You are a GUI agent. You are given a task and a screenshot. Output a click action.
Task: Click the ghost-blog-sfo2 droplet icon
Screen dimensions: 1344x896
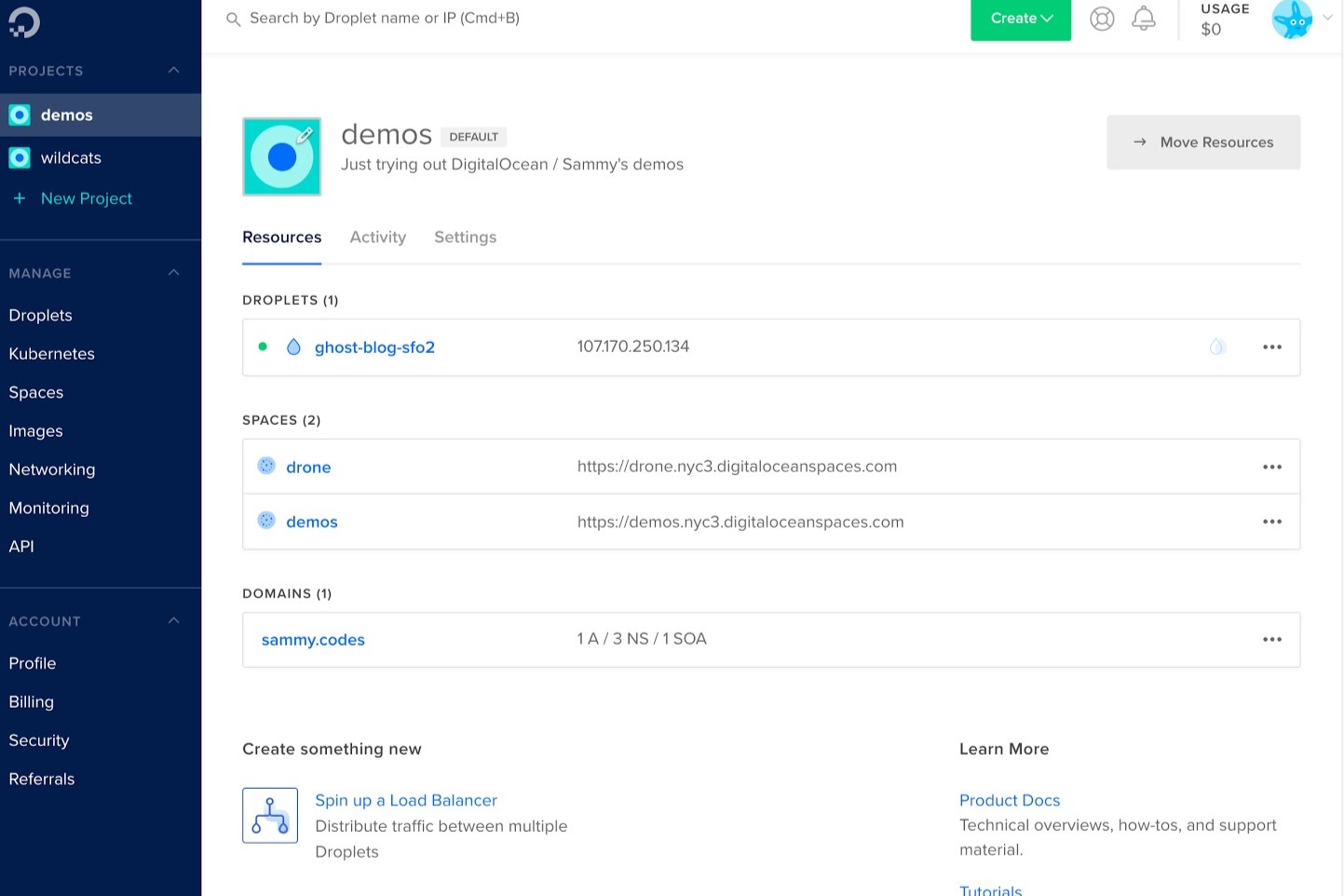point(293,346)
